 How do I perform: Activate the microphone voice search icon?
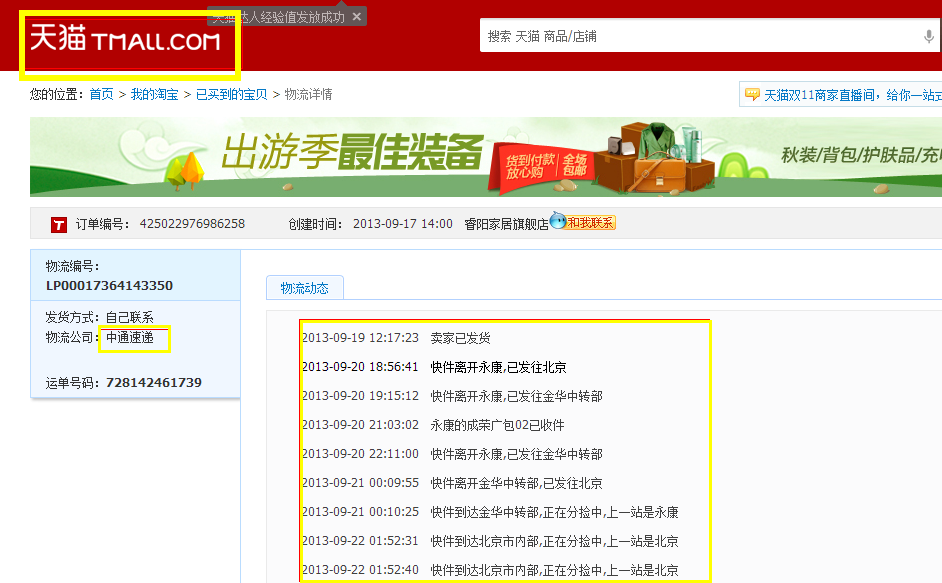click(929, 37)
